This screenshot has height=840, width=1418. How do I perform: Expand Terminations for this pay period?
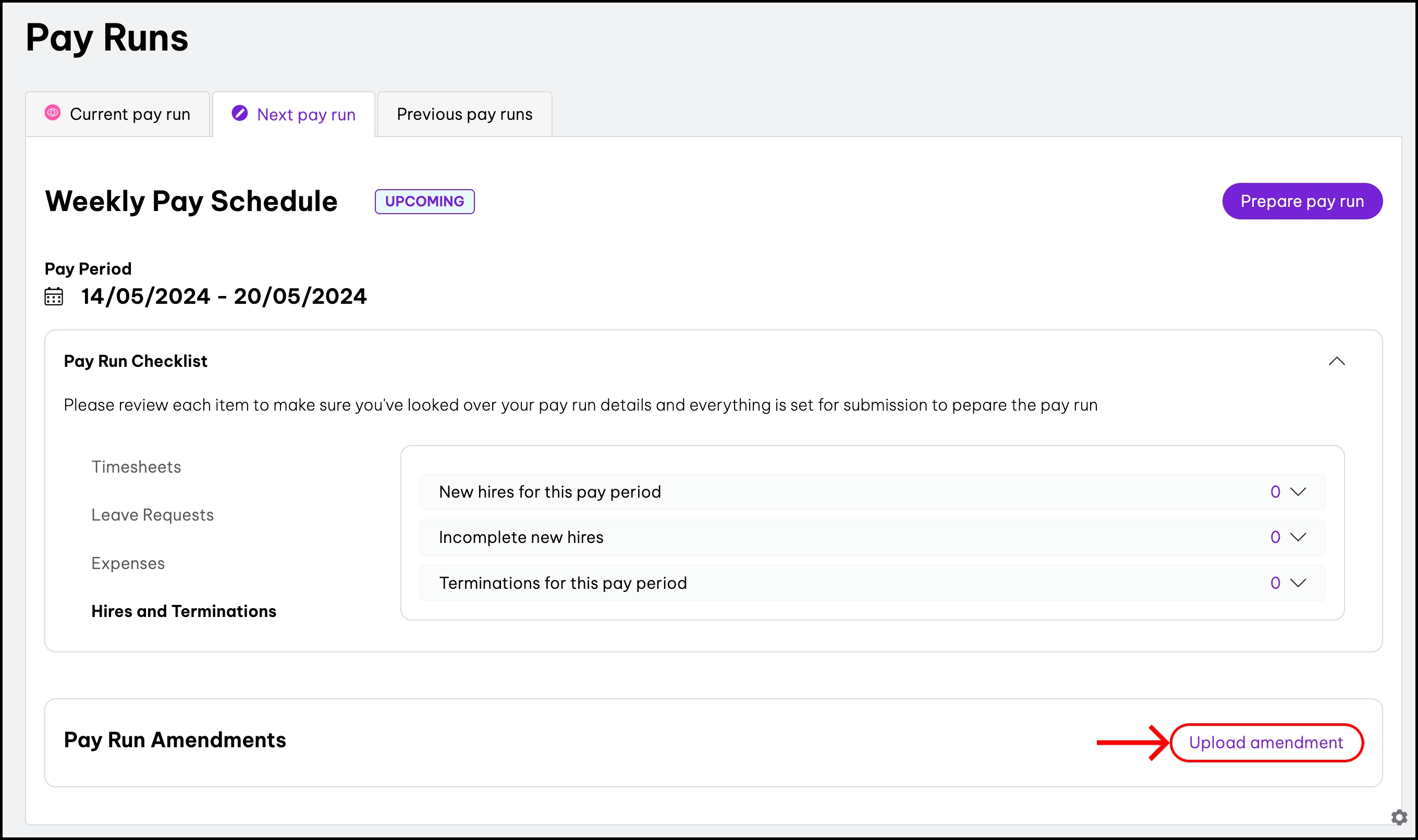(x=1298, y=583)
